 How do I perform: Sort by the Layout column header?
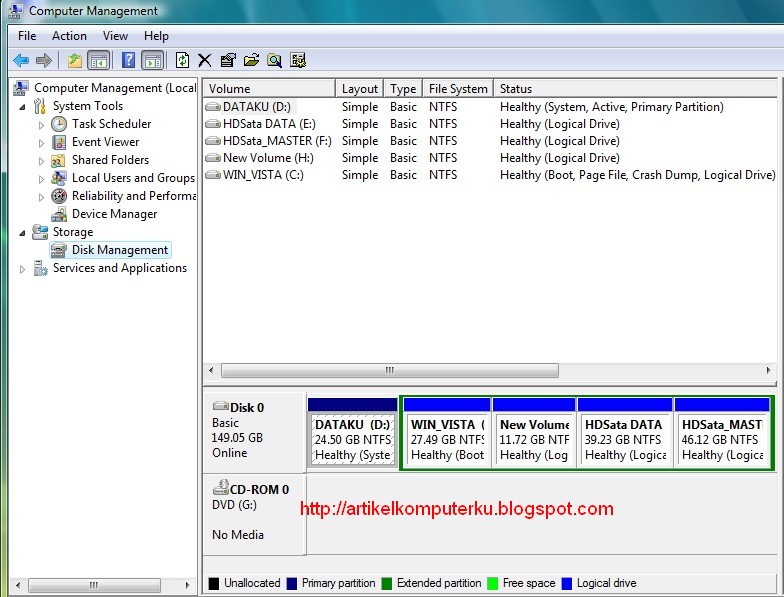360,88
